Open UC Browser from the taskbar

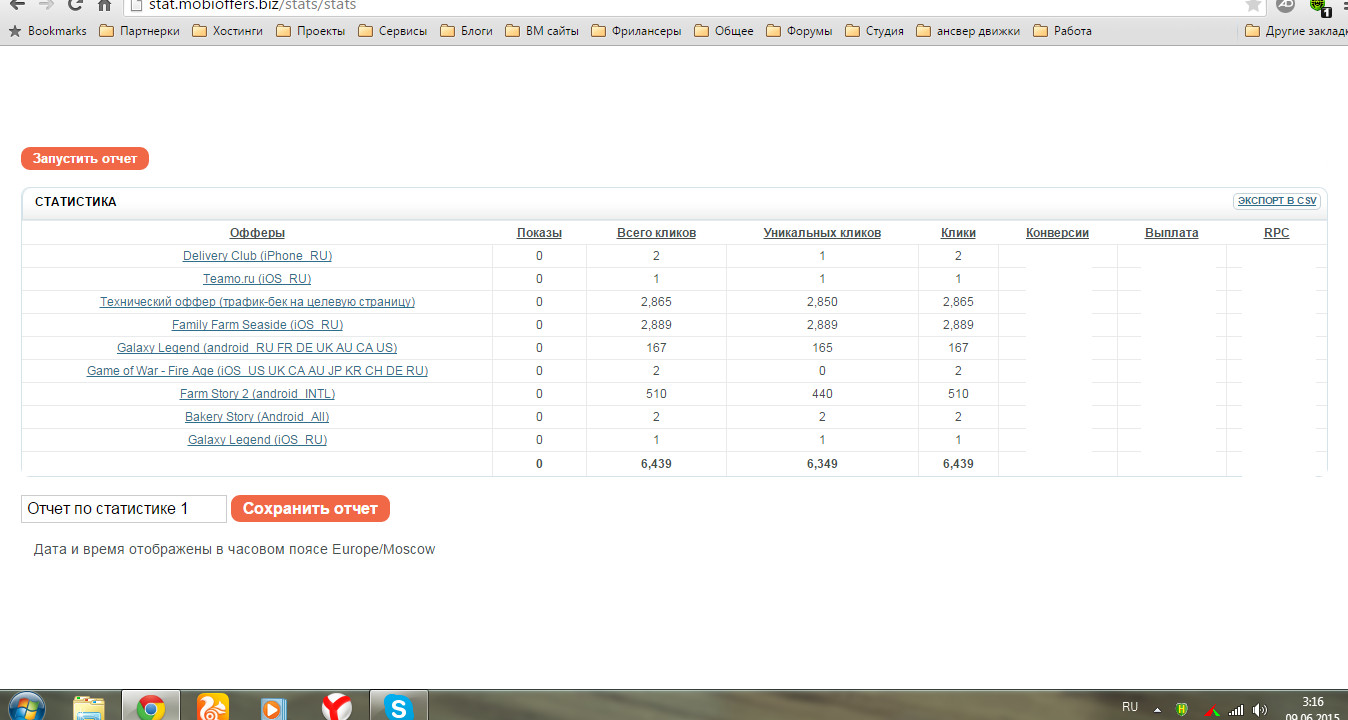pyautogui.click(x=212, y=708)
